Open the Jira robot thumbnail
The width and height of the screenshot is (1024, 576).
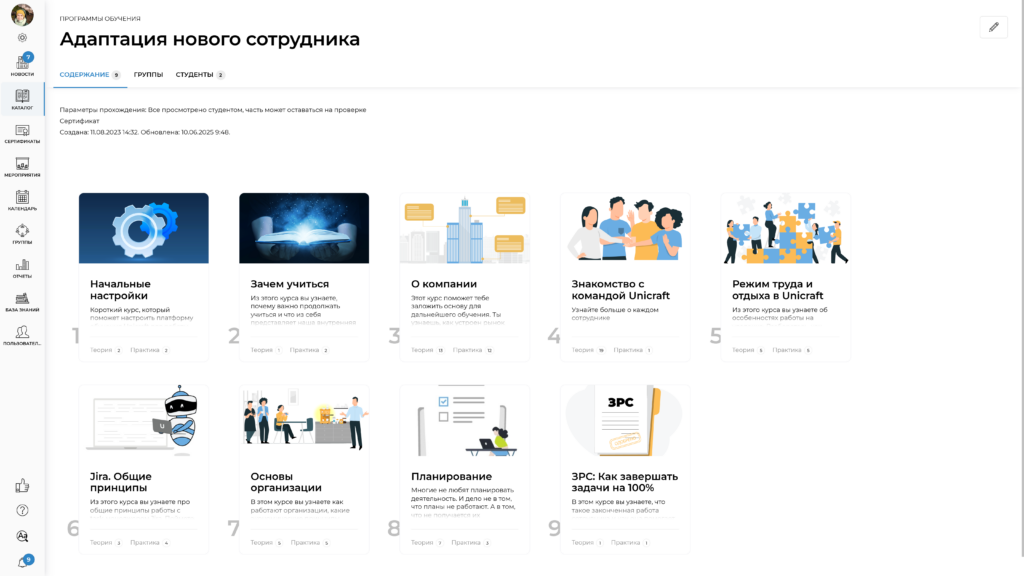tap(144, 421)
